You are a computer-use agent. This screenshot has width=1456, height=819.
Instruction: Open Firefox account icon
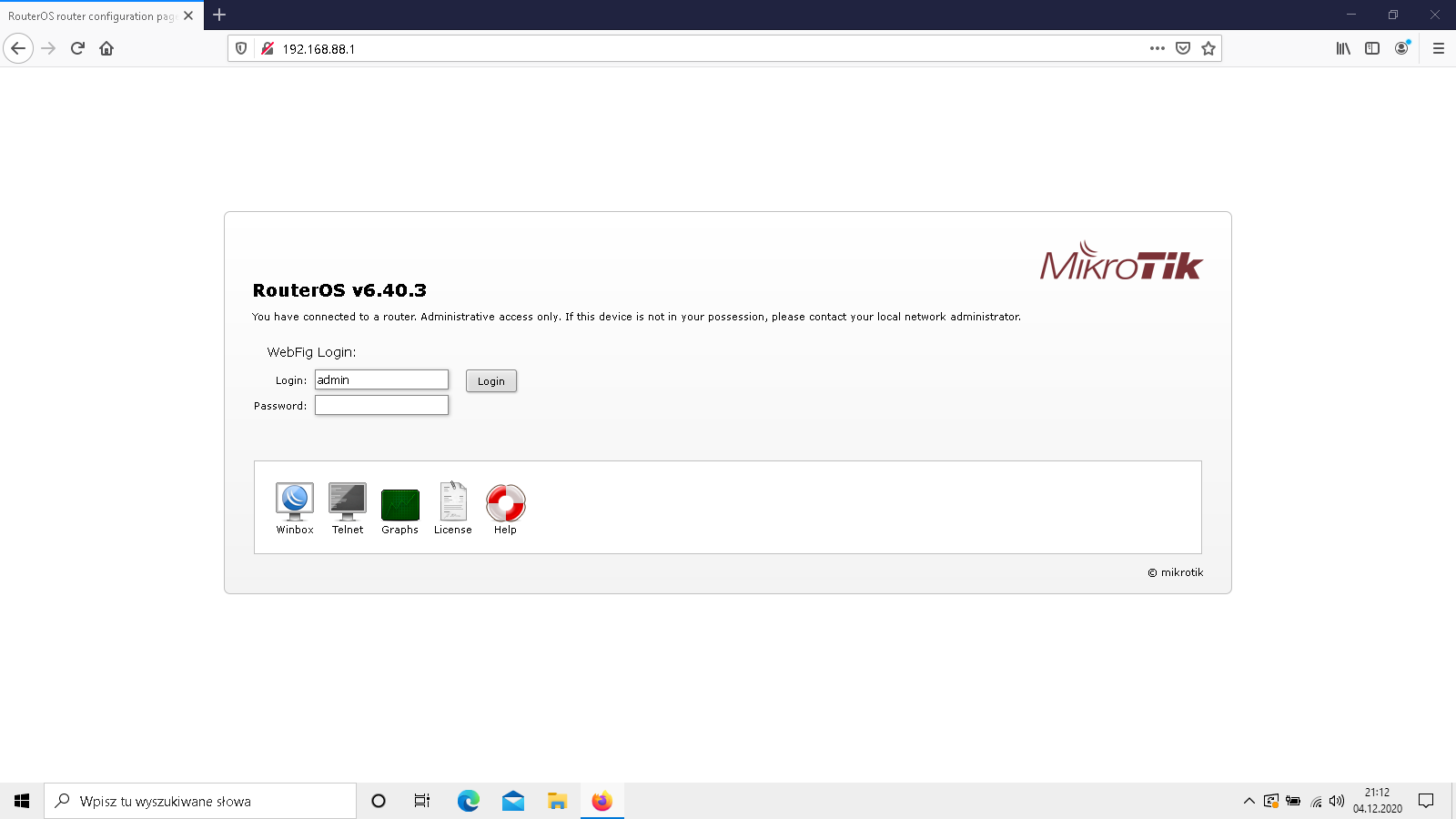[1401, 48]
